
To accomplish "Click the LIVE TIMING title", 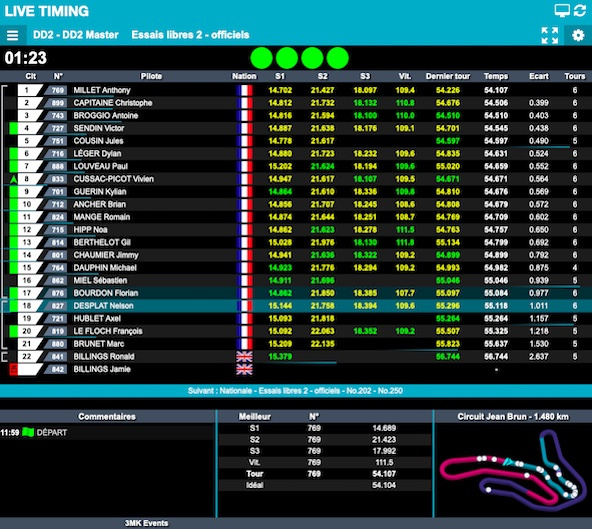I will 46,11.
